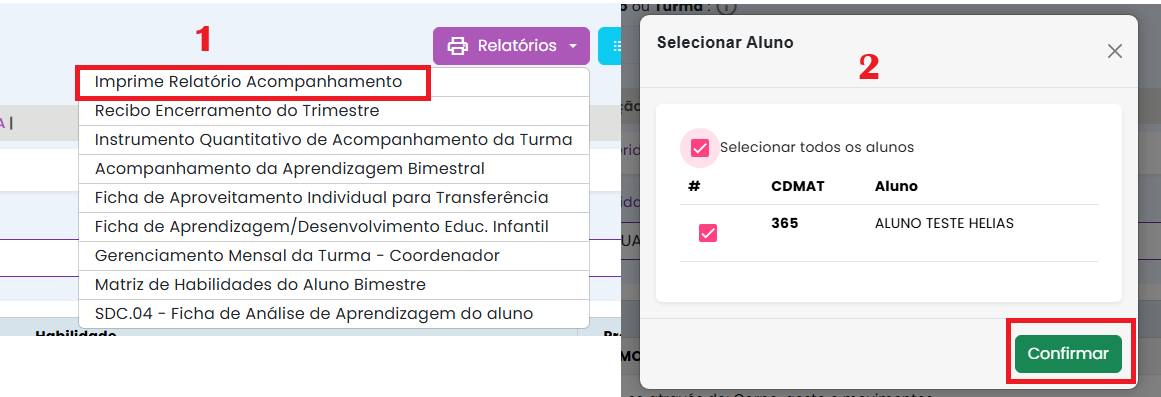
Task: Click the printer icon on Relatórios button
Action: (x=458, y=46)
